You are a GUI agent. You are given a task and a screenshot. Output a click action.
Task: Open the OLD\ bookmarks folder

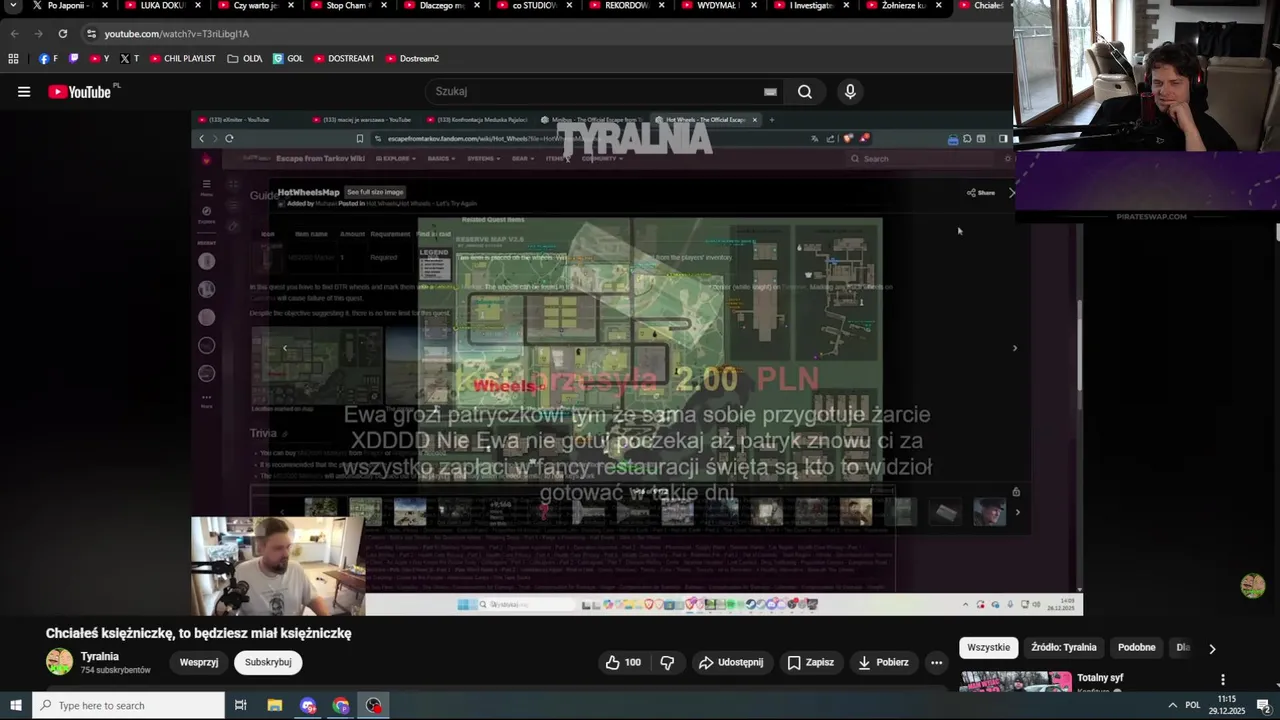click(245, 59)
